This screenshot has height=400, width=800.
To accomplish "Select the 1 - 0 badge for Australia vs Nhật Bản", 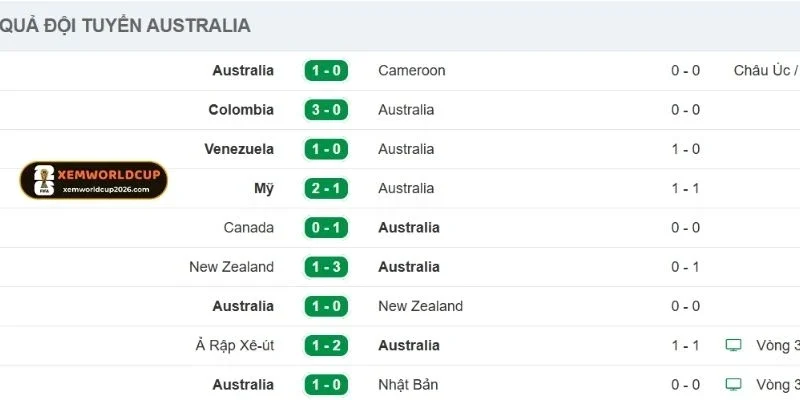I will point(326,384).
